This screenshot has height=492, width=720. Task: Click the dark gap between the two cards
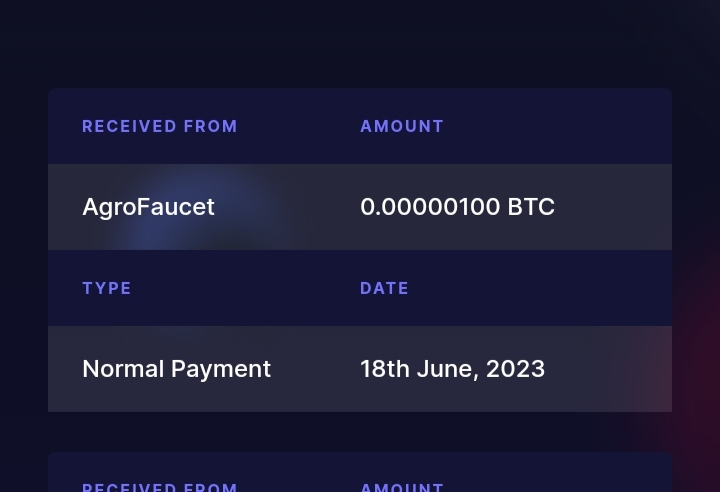360,432
